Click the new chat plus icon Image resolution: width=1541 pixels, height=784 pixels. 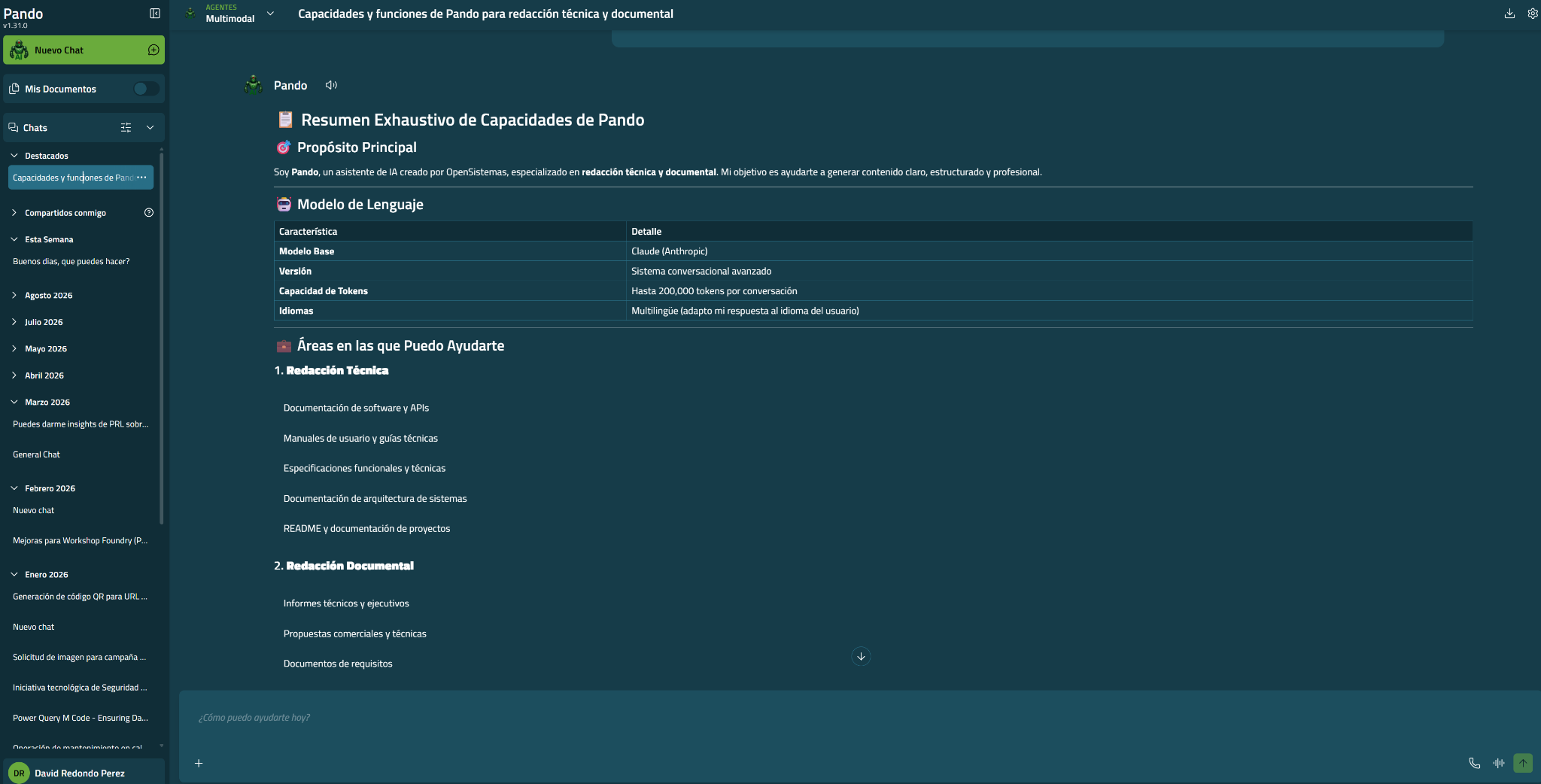[x=153, y=50]
